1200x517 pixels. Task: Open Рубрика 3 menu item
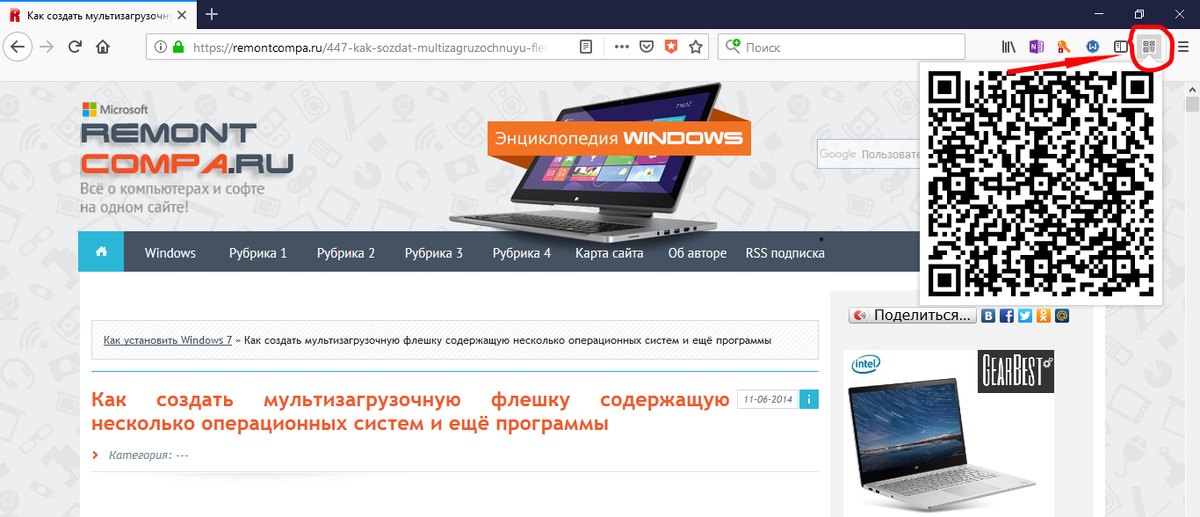pyautogui.click(x=434, y=253)
